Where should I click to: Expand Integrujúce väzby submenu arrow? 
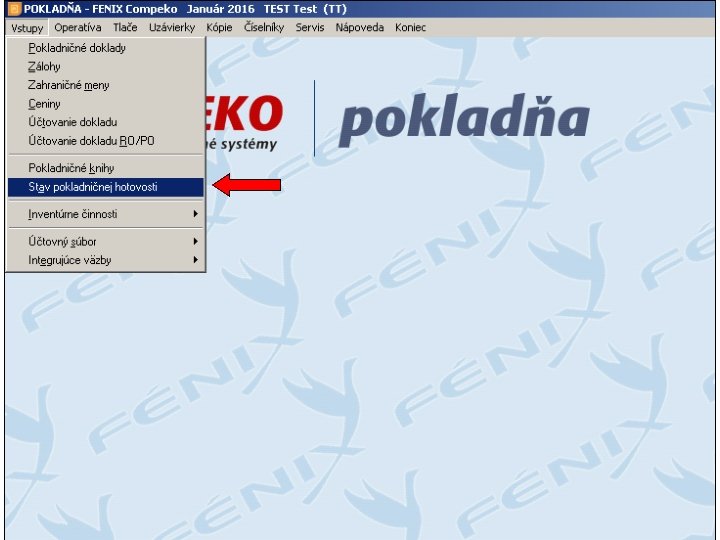click(x=196, y=260)
